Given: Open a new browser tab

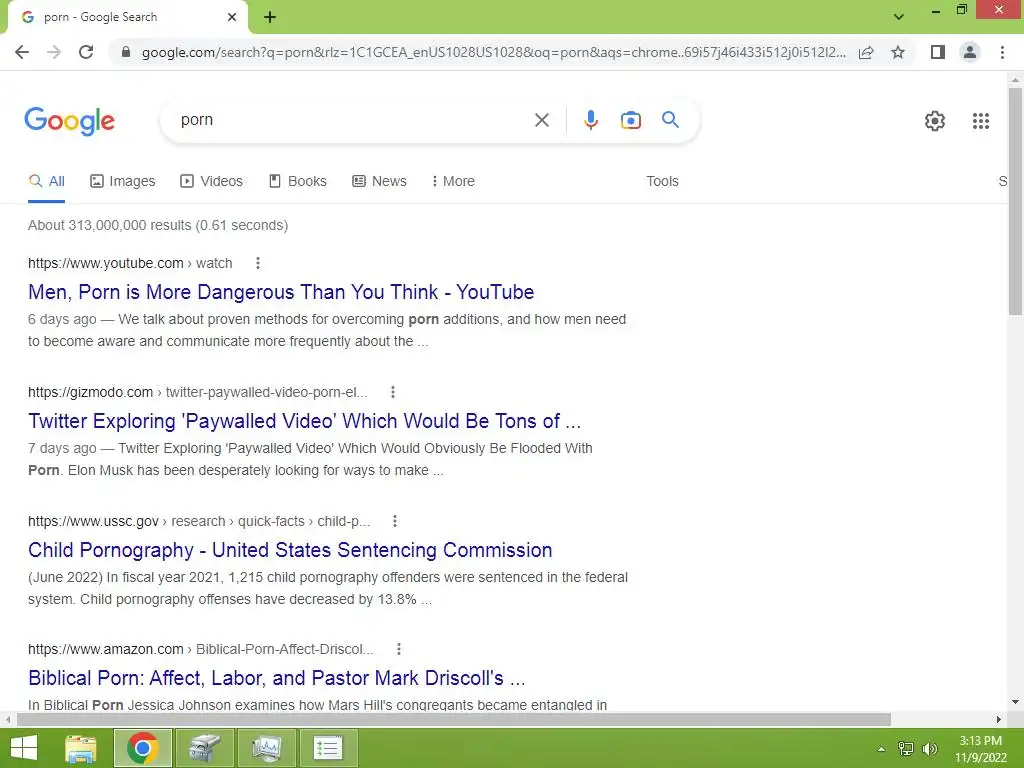Looking at the screenshot, I should point(270,17).
